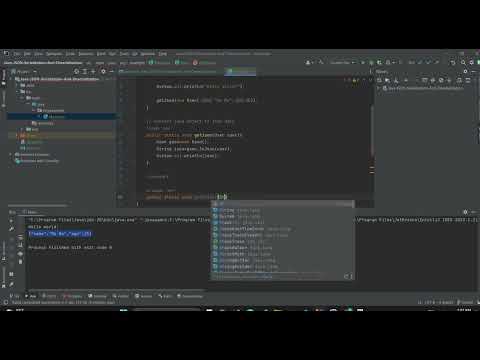Clear console with trash icon
Image resolution: width=480 pixels, height=360 pixels.
[x=20, y=262]
